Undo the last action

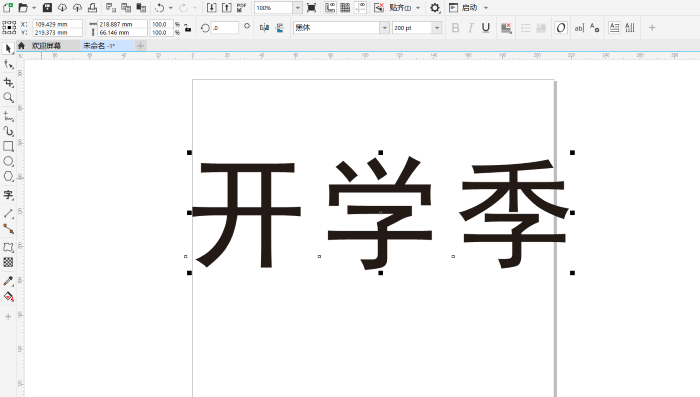159,8
